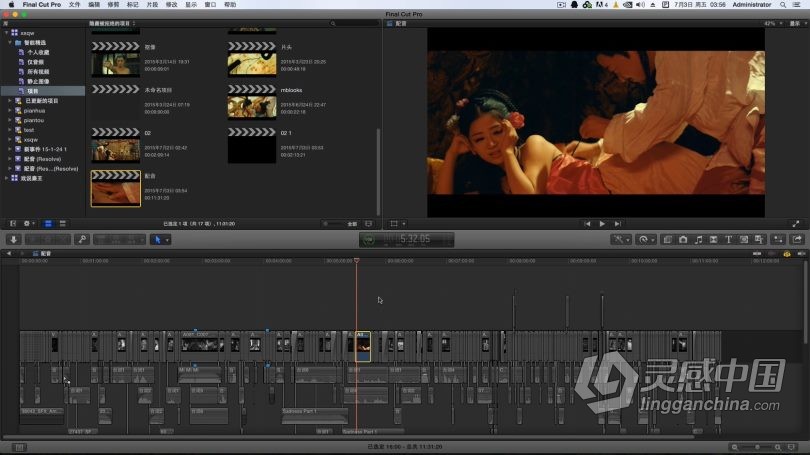Open the last menu bar item (帮助)
This screenshot has width=810, height=455.
tap(230, 5)
